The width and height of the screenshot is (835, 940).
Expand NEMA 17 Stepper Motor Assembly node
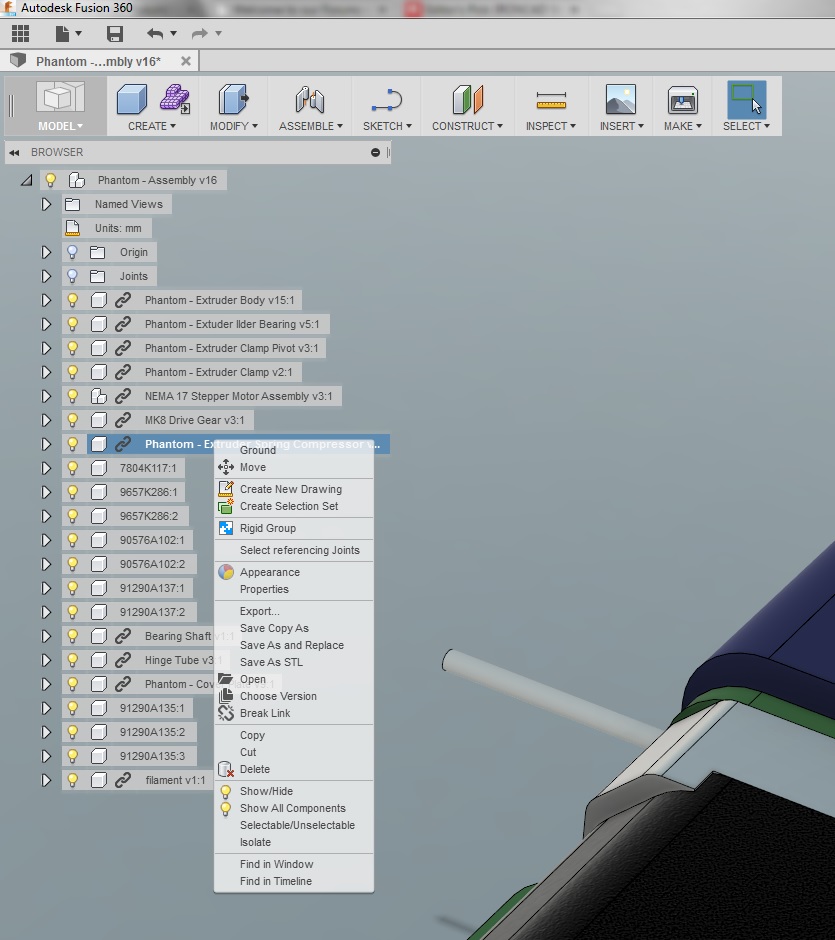click(46, 396)
